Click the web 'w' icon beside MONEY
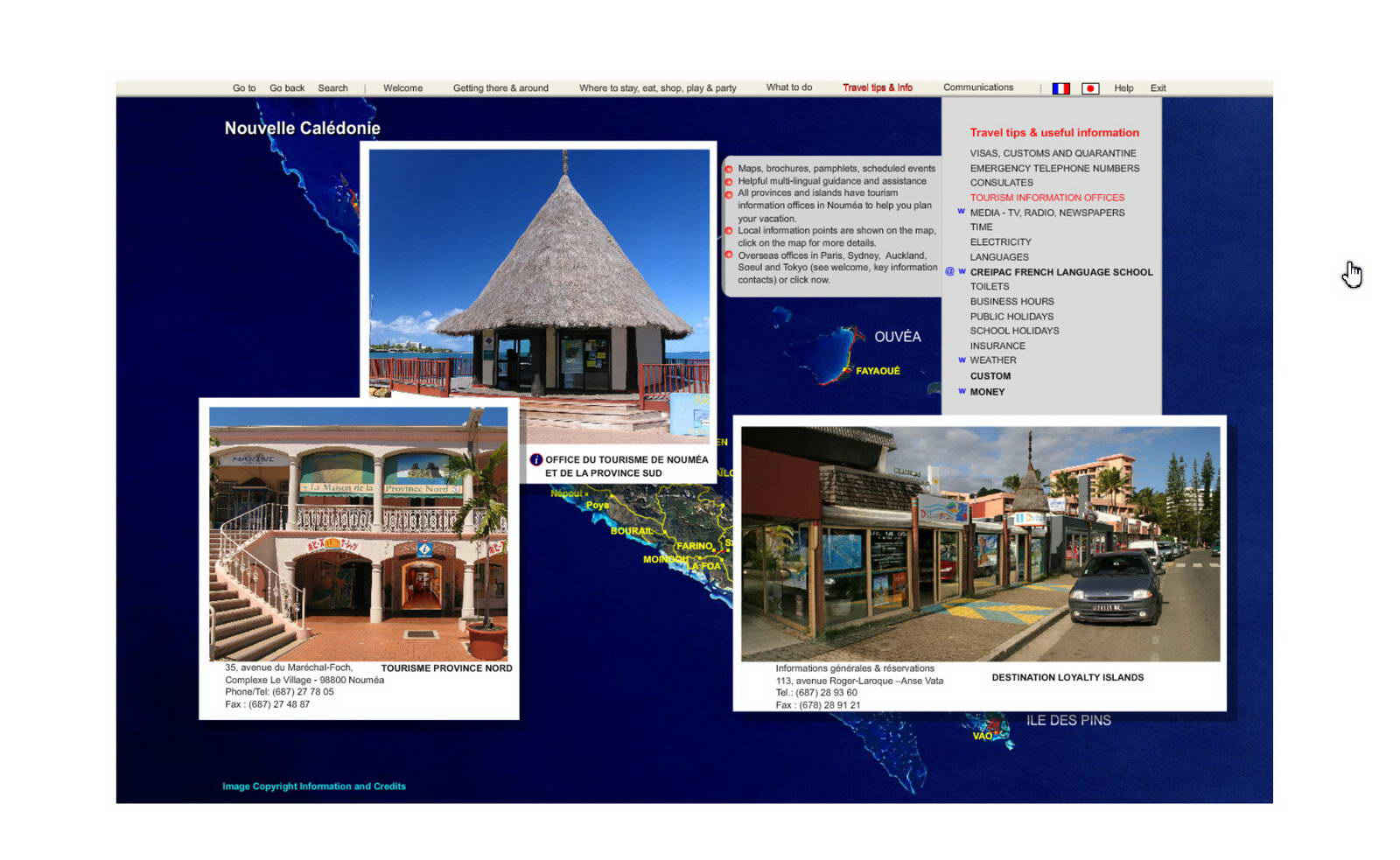 pos(962,391)
